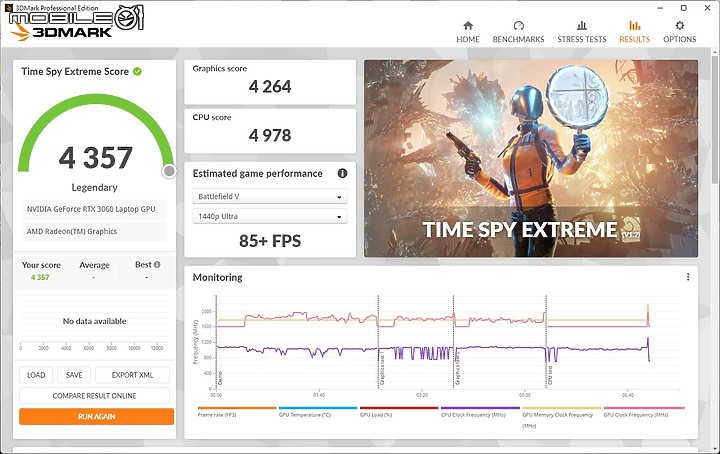720x454 pixels.
Task: Click the info icon next to Best
Action: click(x=157, y=264)
